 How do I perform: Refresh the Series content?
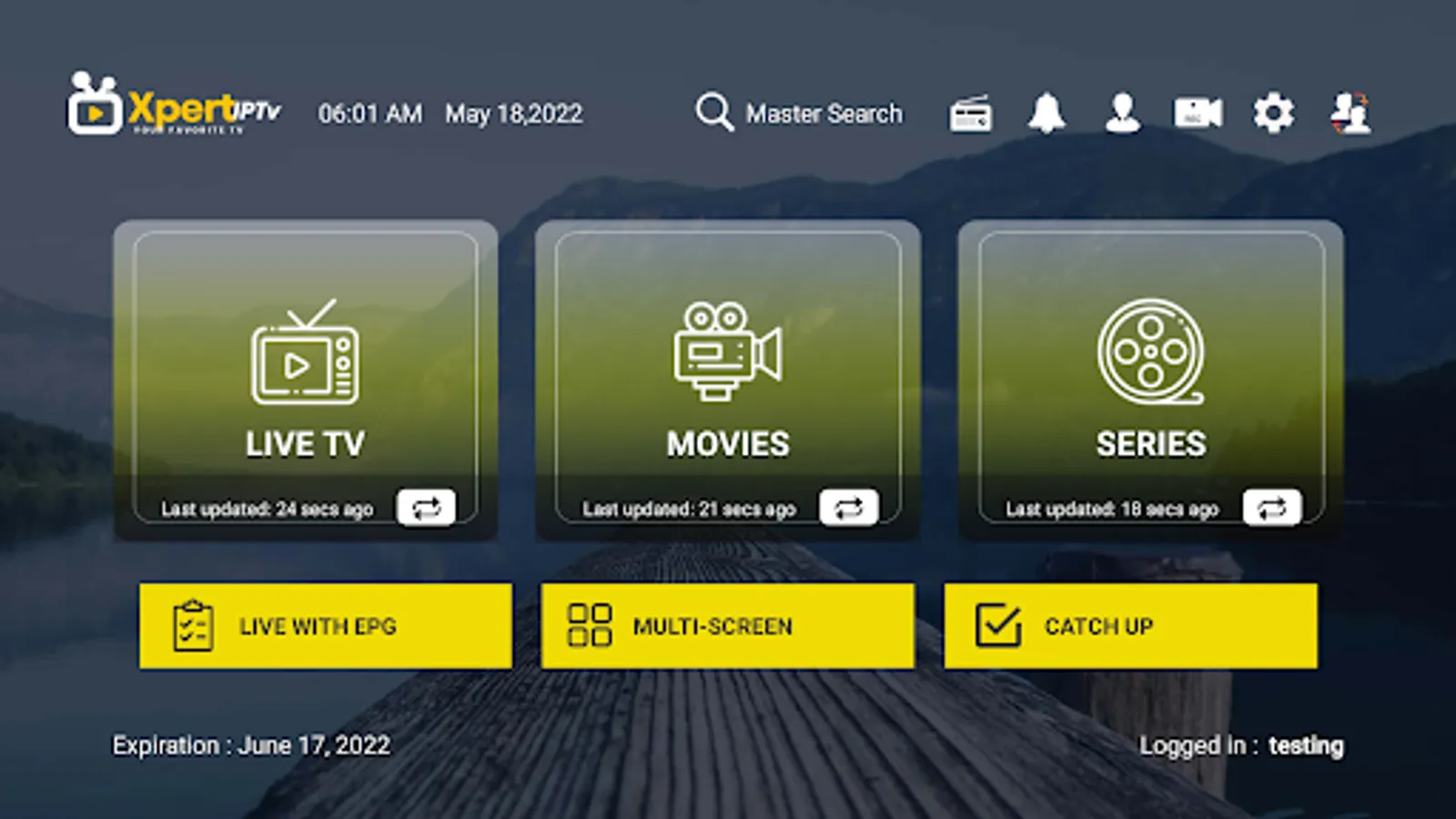(x=1273, y=508)
